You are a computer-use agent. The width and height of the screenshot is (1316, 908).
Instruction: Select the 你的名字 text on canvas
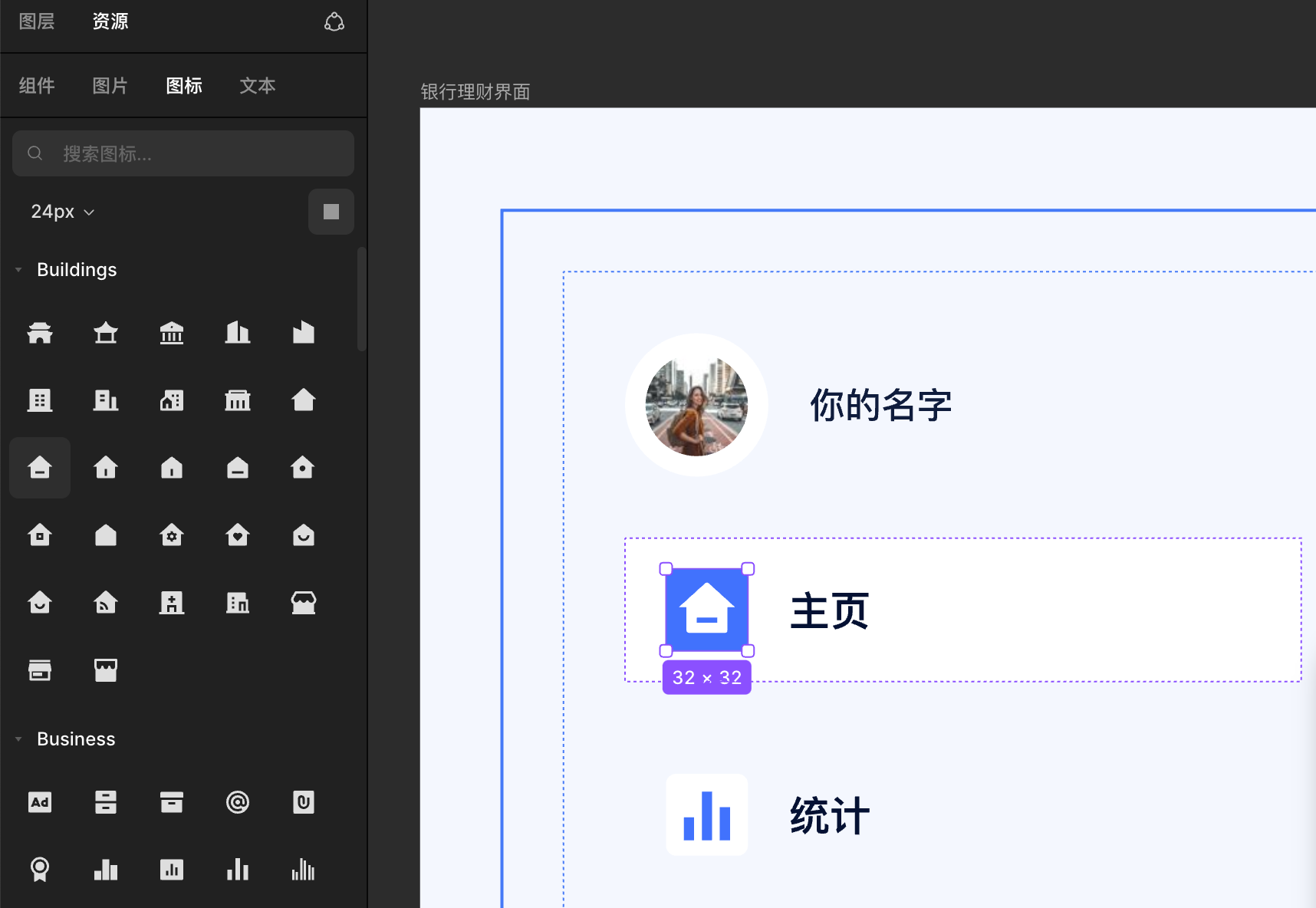click(x=881, y=405)
